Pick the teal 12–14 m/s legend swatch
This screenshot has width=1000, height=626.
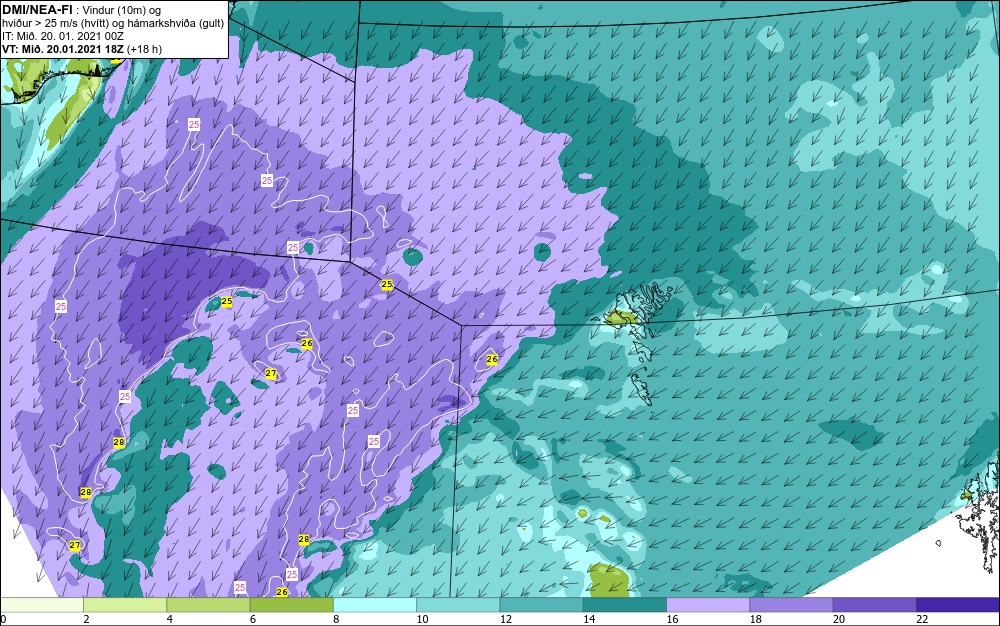tap(541, 604)
